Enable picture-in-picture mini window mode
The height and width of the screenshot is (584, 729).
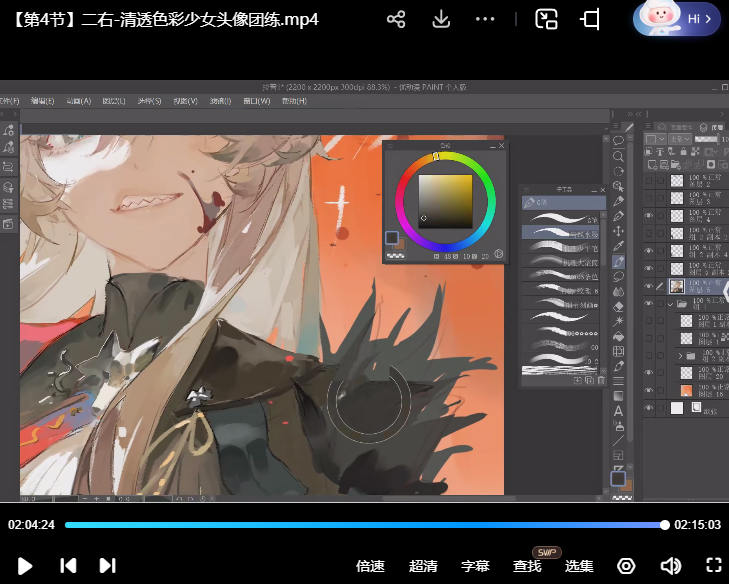pos(546,19)
